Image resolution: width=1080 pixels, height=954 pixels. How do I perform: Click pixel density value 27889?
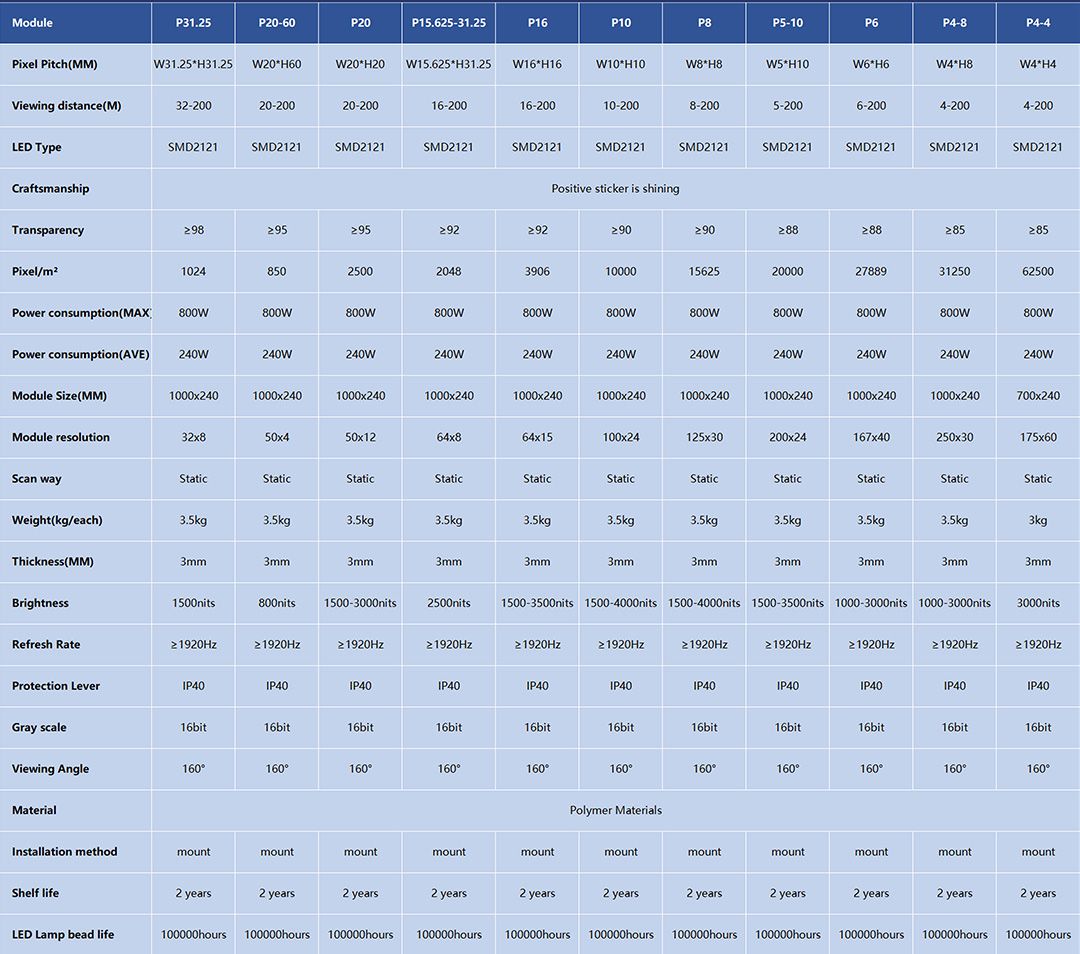point(871,271)
